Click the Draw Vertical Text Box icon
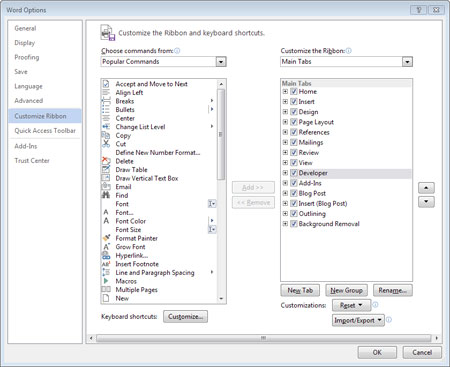 (x=106, y=178)
